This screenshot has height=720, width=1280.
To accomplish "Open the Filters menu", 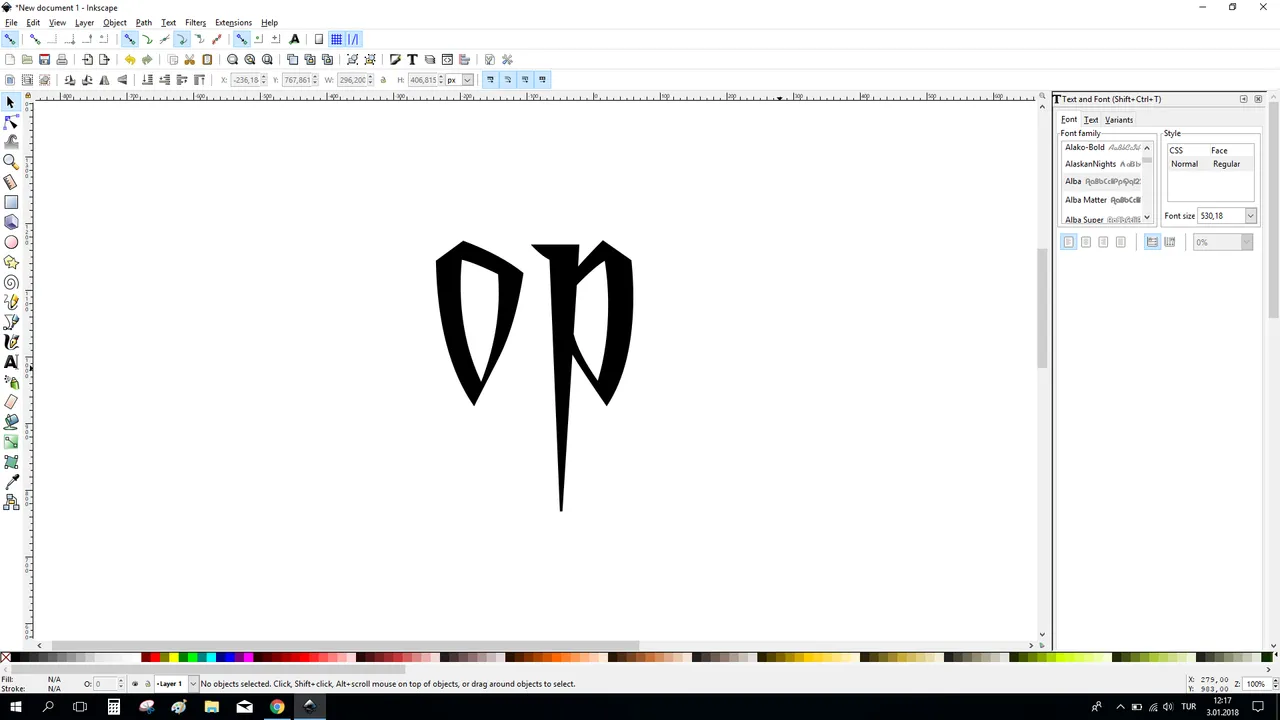I will (x=195, y=22).
